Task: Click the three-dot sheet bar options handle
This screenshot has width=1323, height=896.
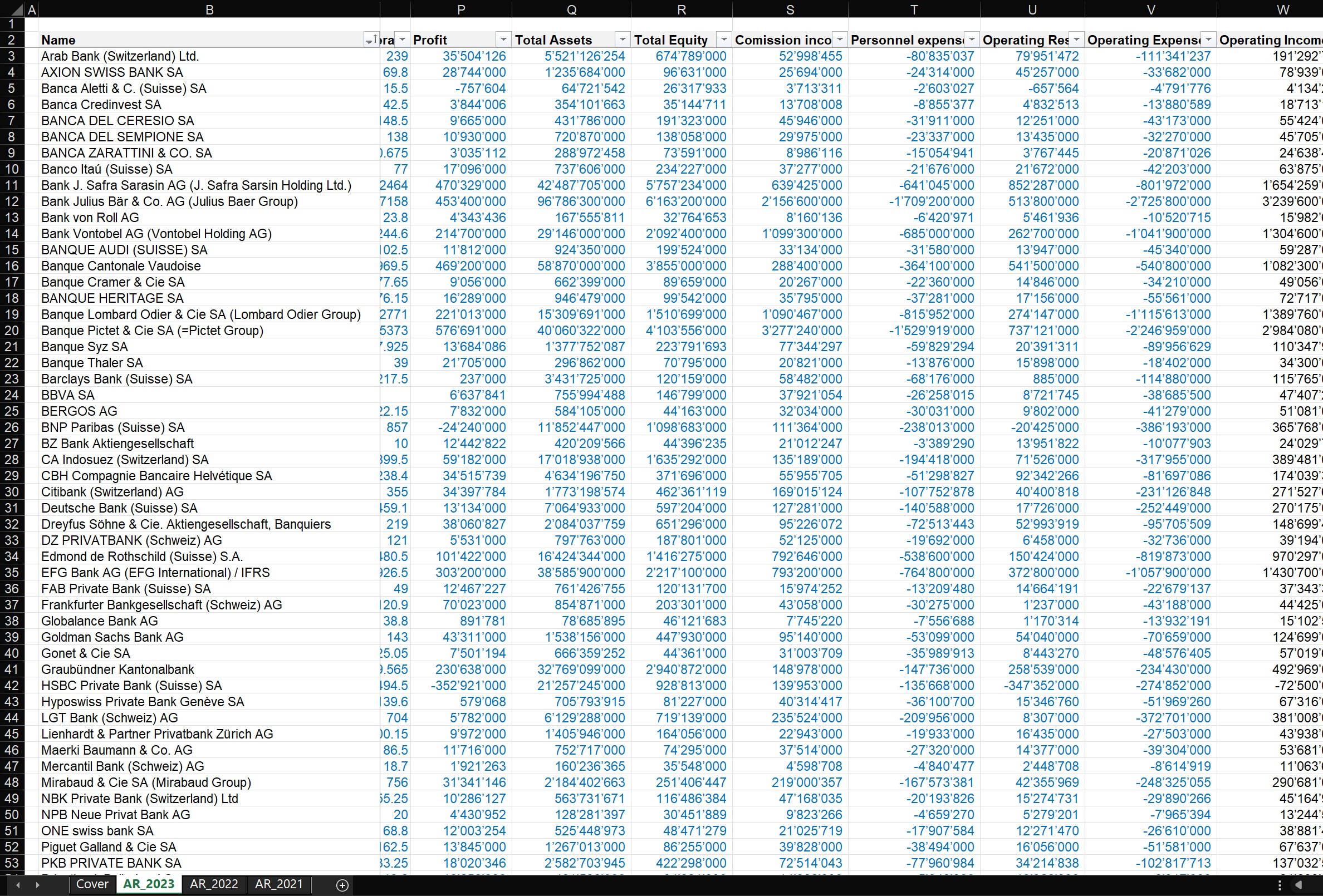Action: pos(1280,885)
